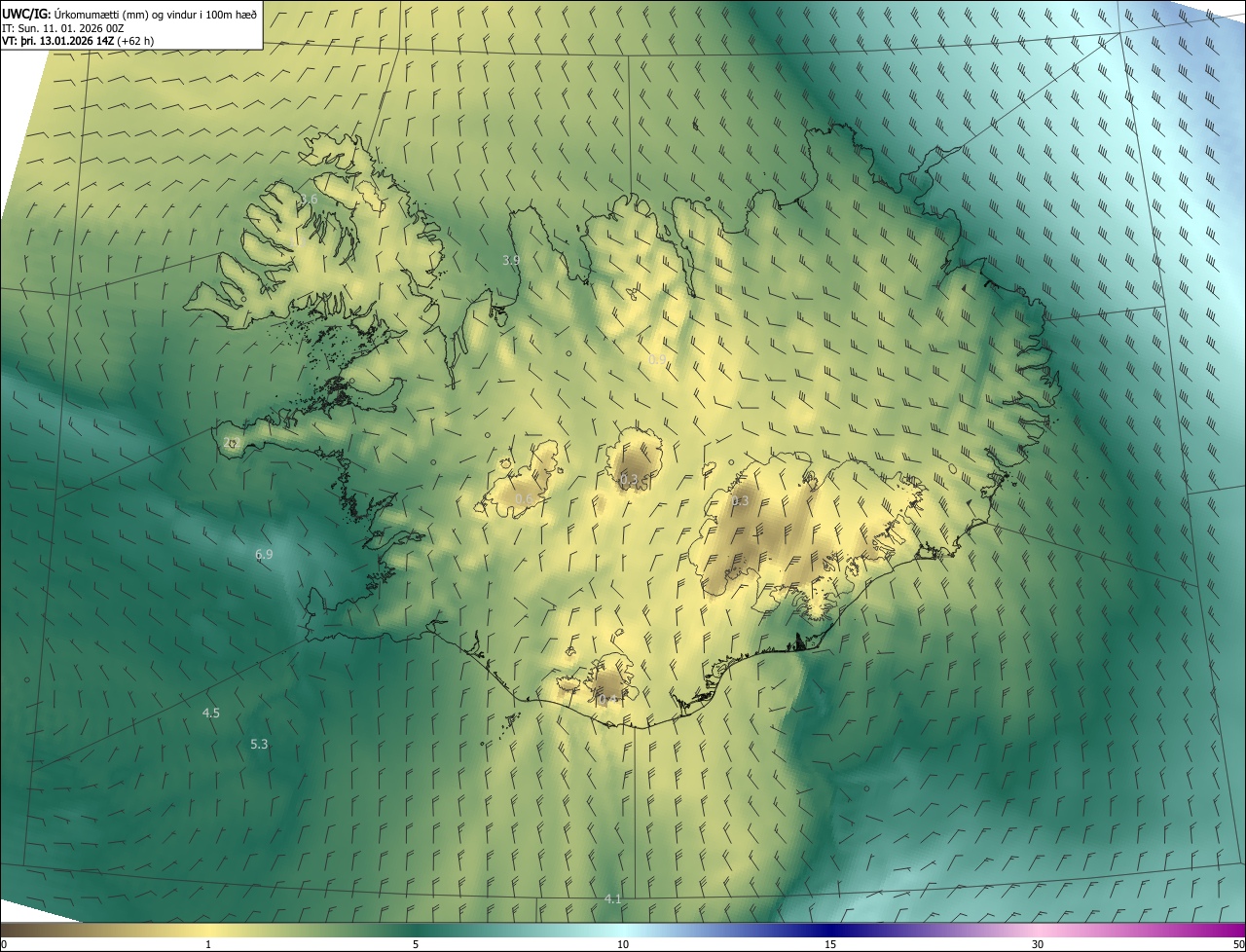Click the 2.2 value on the western peninsula tip
Image resolution: width=1246 pixels, height=952 pixels.
(x=232, y=443)
